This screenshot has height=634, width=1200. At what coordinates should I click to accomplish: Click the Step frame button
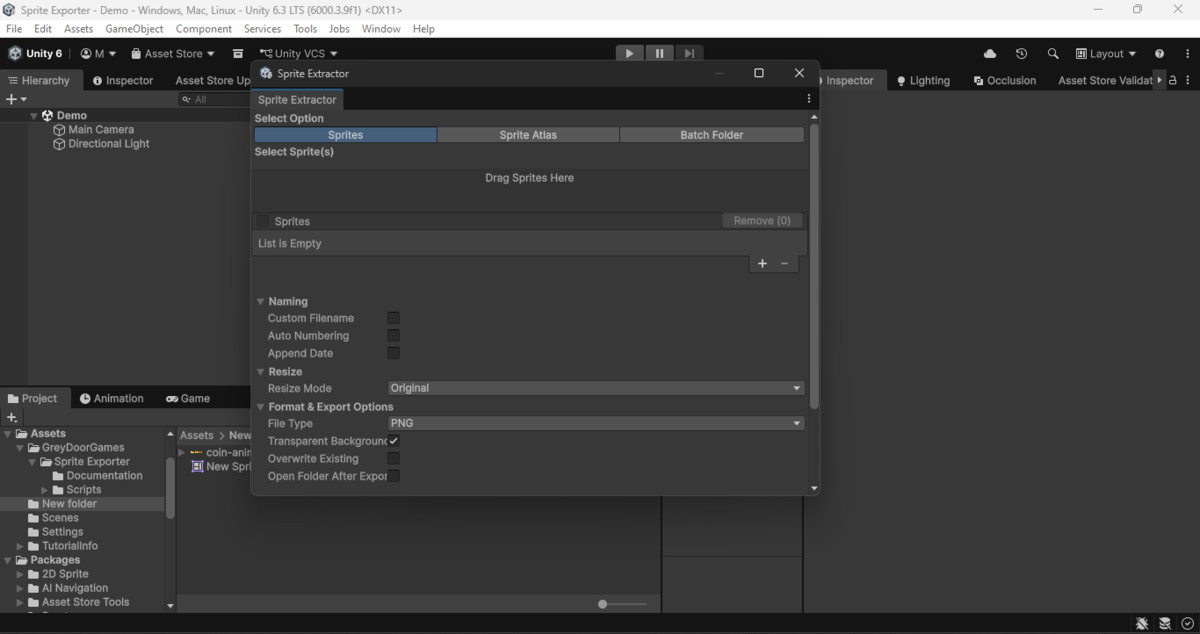pos(689,54)
